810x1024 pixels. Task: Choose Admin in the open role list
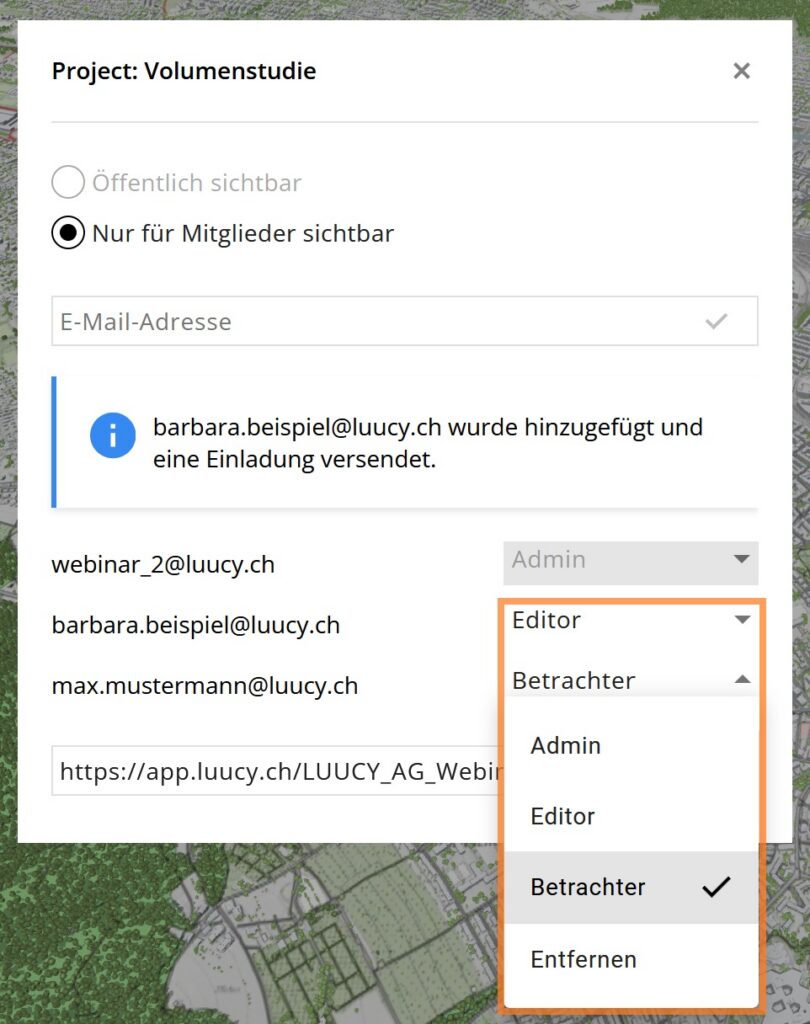[566, 746]
